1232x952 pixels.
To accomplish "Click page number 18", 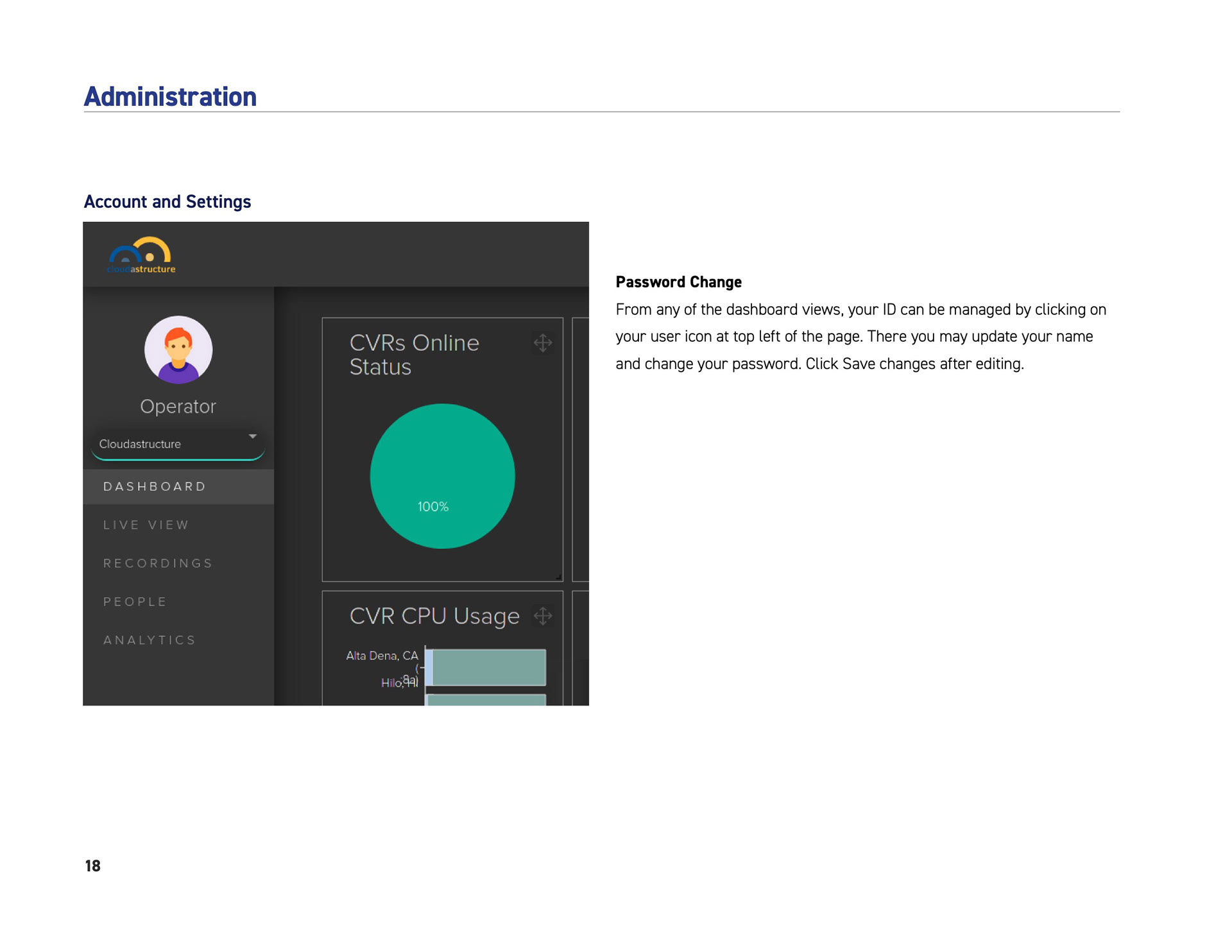I will (x=92, y=866).
